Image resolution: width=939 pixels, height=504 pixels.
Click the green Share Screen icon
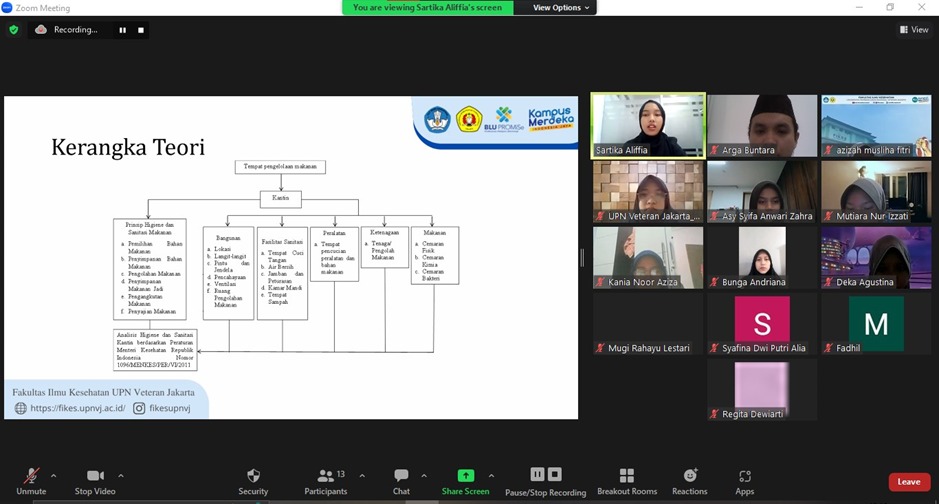[465, 476]
